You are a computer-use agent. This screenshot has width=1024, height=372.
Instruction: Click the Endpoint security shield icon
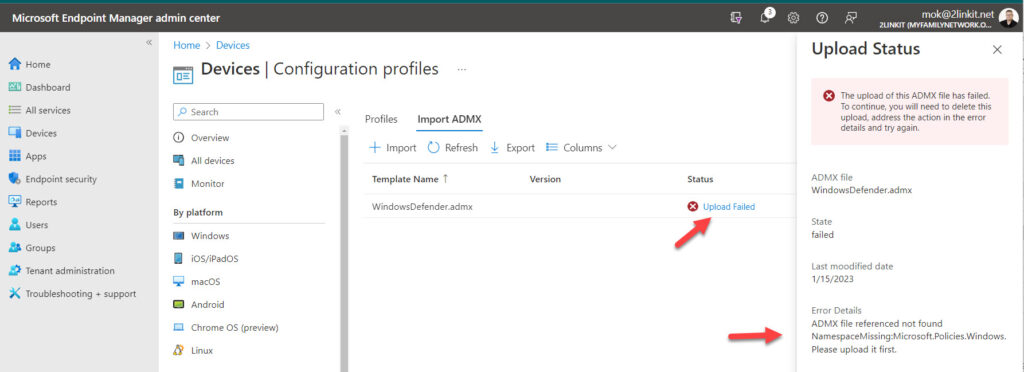click(x=14, y=179)
